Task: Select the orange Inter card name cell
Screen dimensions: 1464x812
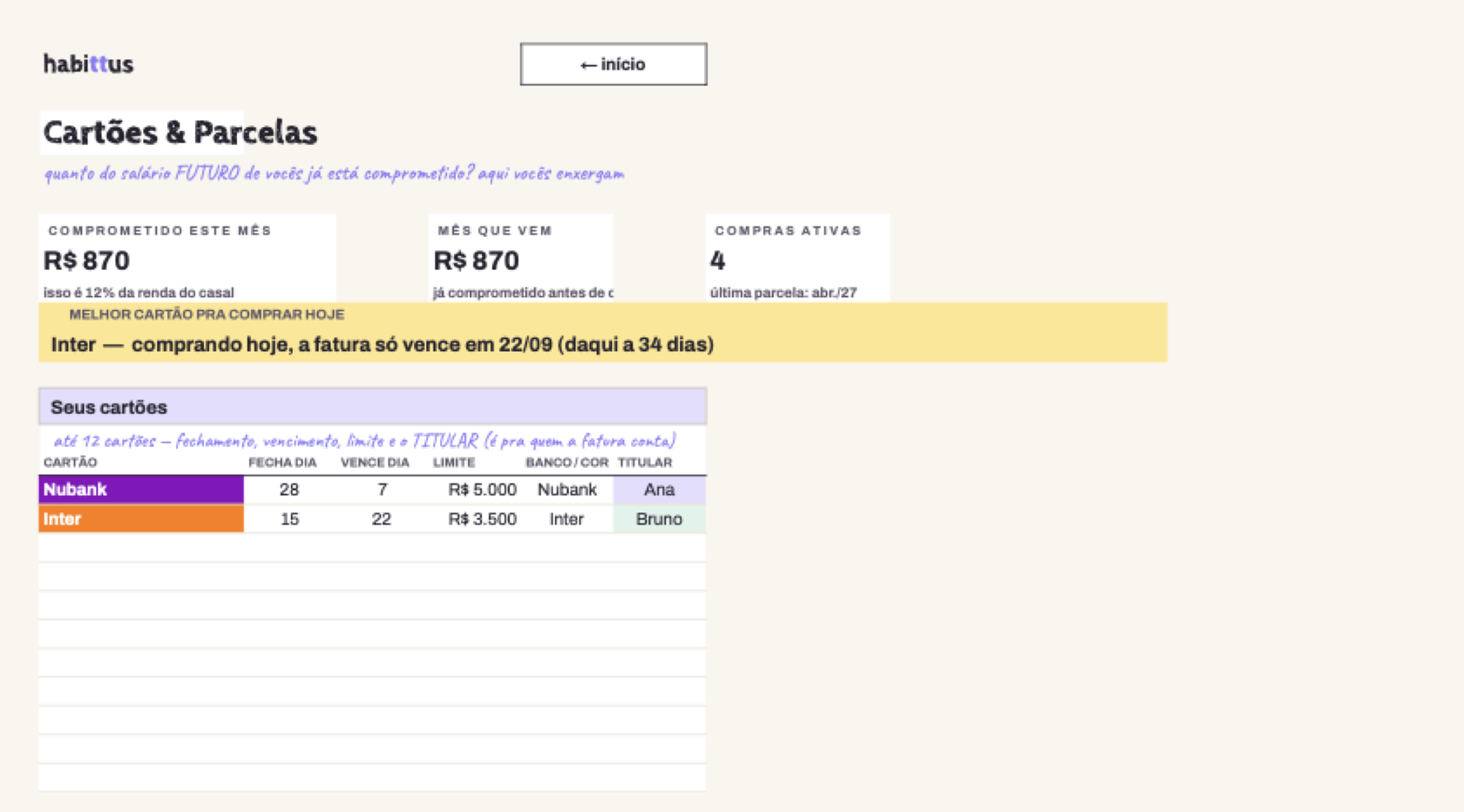Action: tap(141, 519)
